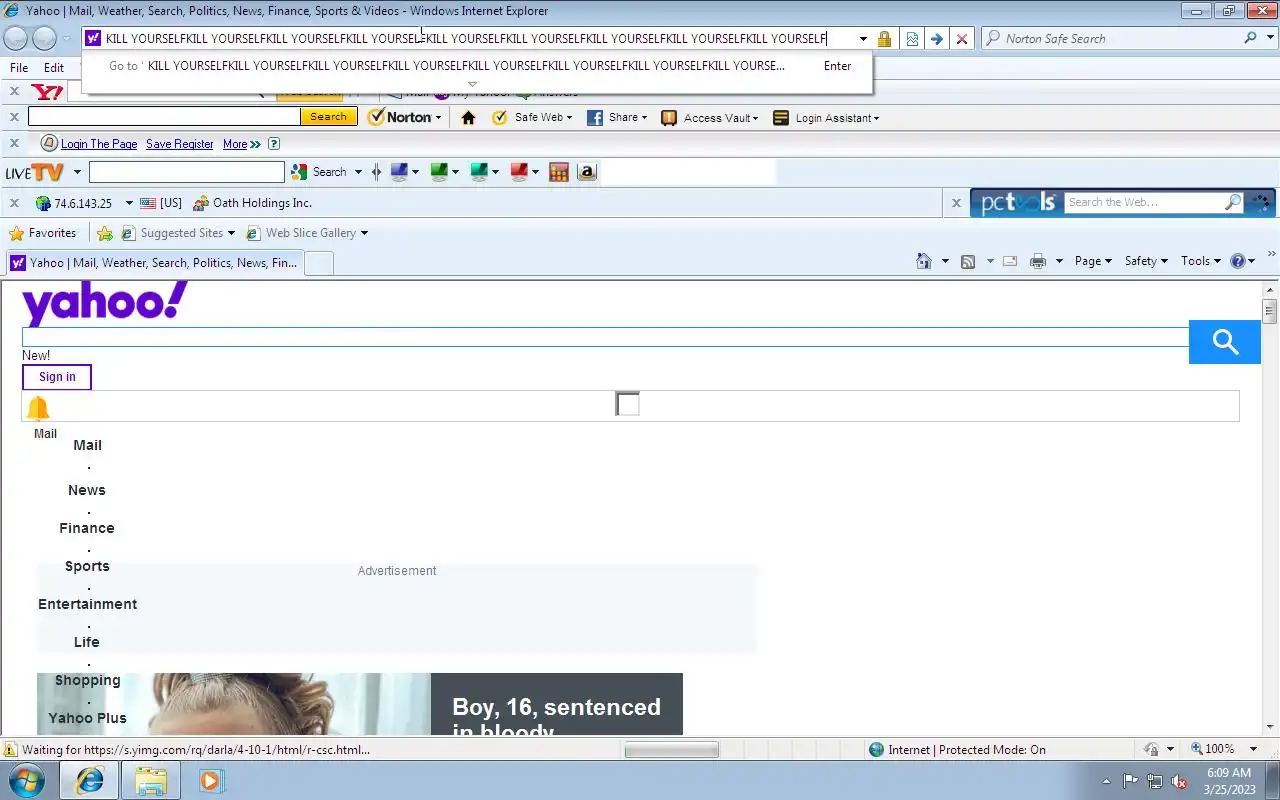The image size is (1280, 800).
Task: Click the Norton toolbar home icon
Action: (x=468, y=117)
